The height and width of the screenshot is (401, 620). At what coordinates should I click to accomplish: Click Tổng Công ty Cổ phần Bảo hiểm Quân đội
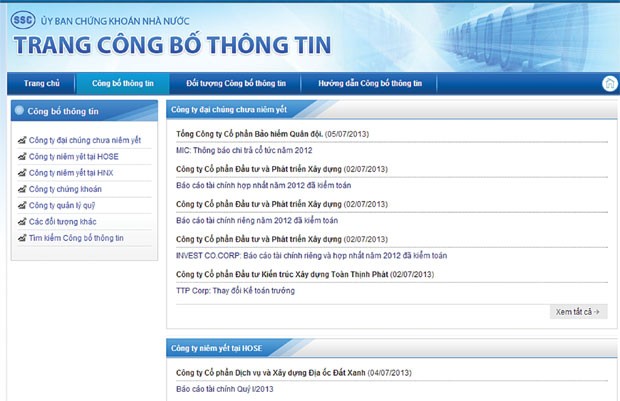250,134
